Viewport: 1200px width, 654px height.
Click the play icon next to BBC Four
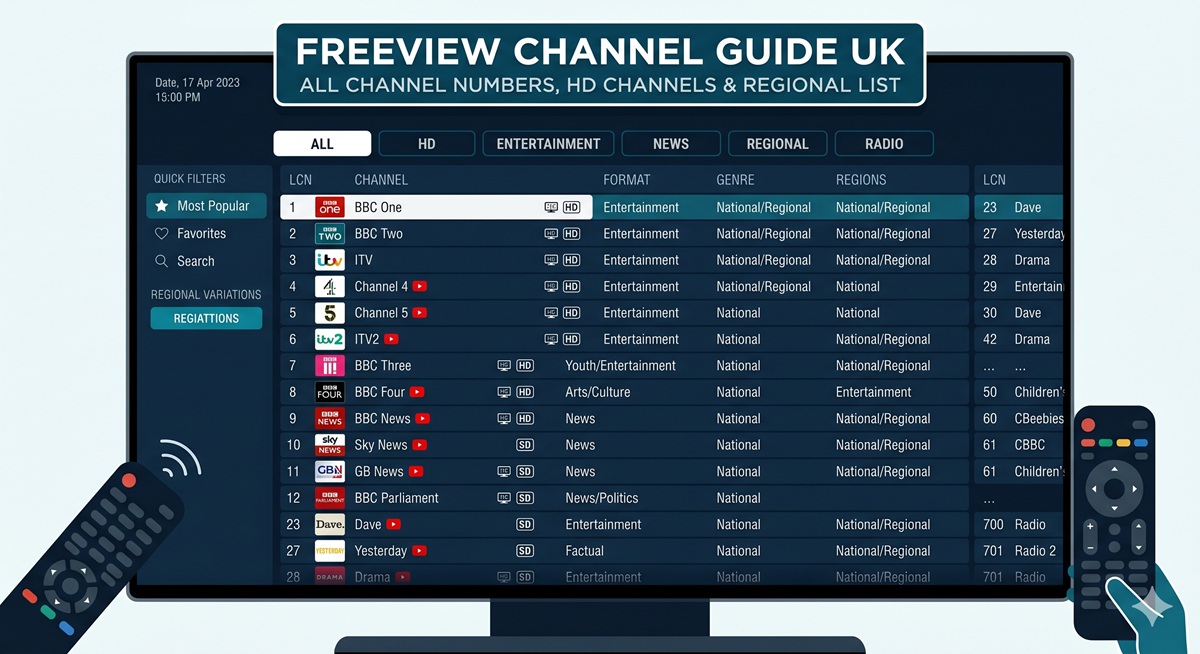(x=417, y=392)
